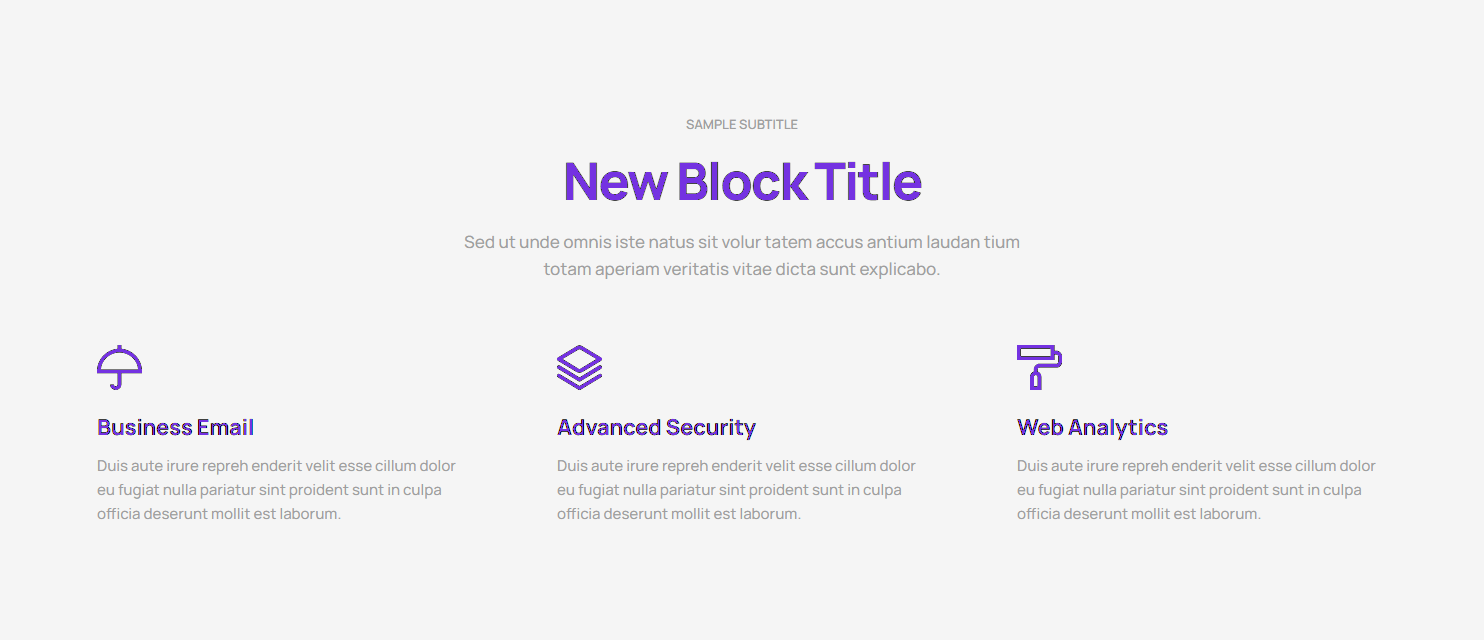Click the description paragraph under Business Email
The height and width of the screenshot is (640, 1484).
click(276, 490)
